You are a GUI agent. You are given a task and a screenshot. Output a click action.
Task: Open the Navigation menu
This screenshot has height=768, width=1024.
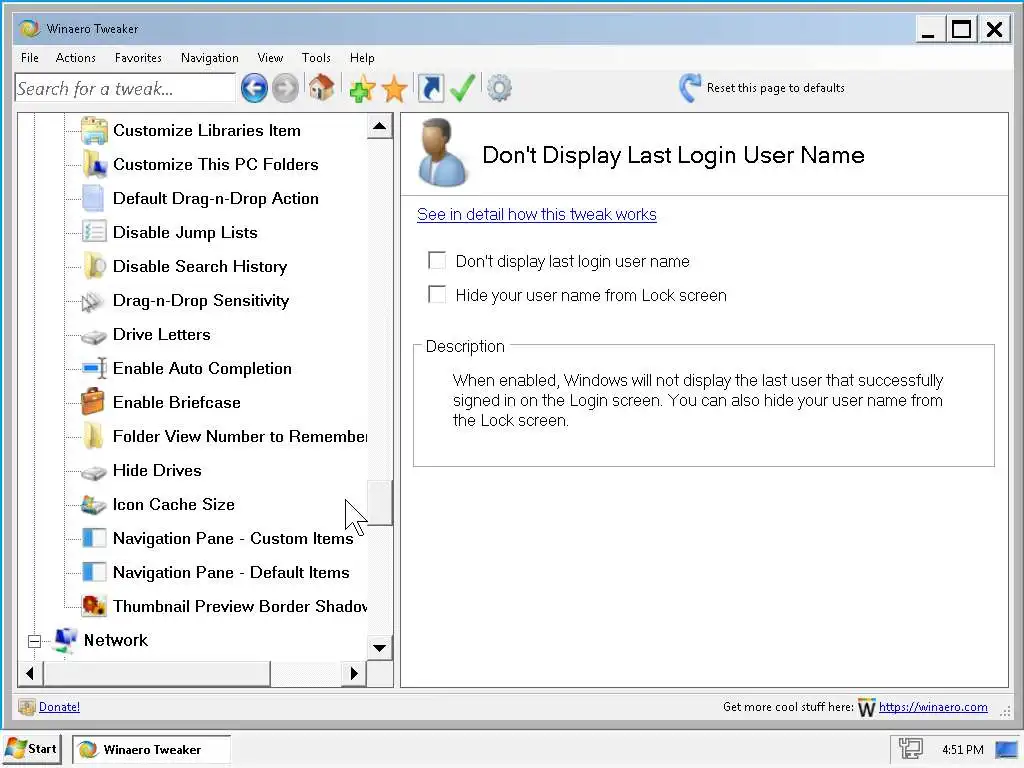tap(210, 57)
